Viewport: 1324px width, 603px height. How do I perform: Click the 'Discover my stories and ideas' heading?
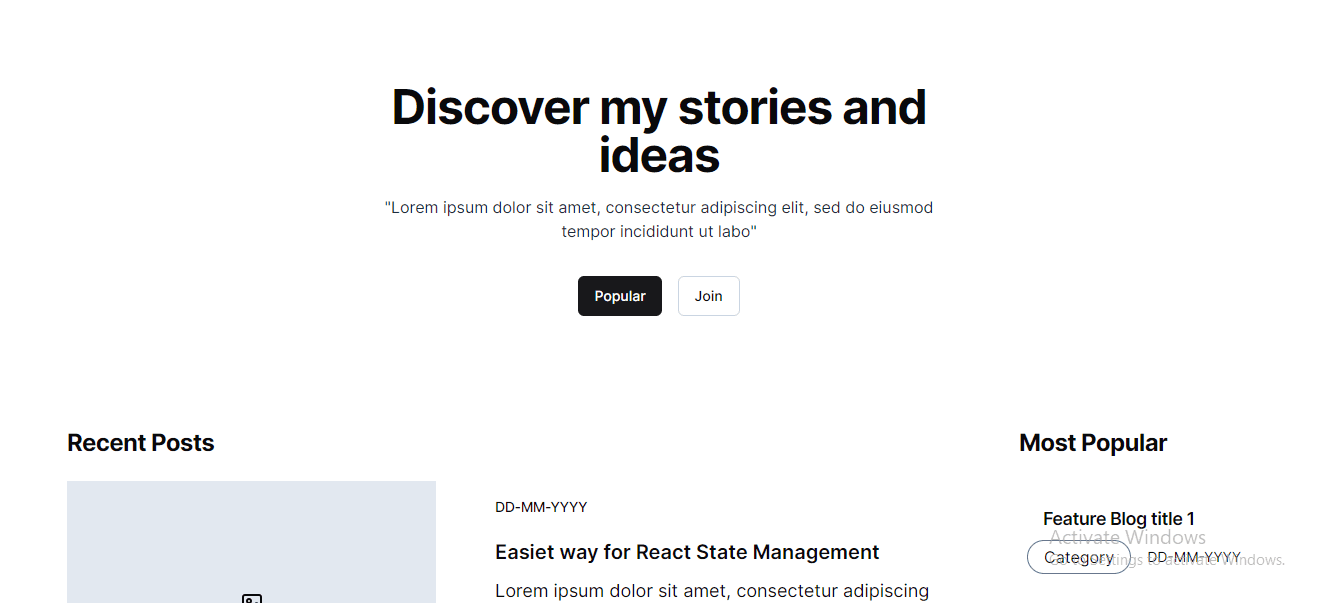click(x=659, y=130)
